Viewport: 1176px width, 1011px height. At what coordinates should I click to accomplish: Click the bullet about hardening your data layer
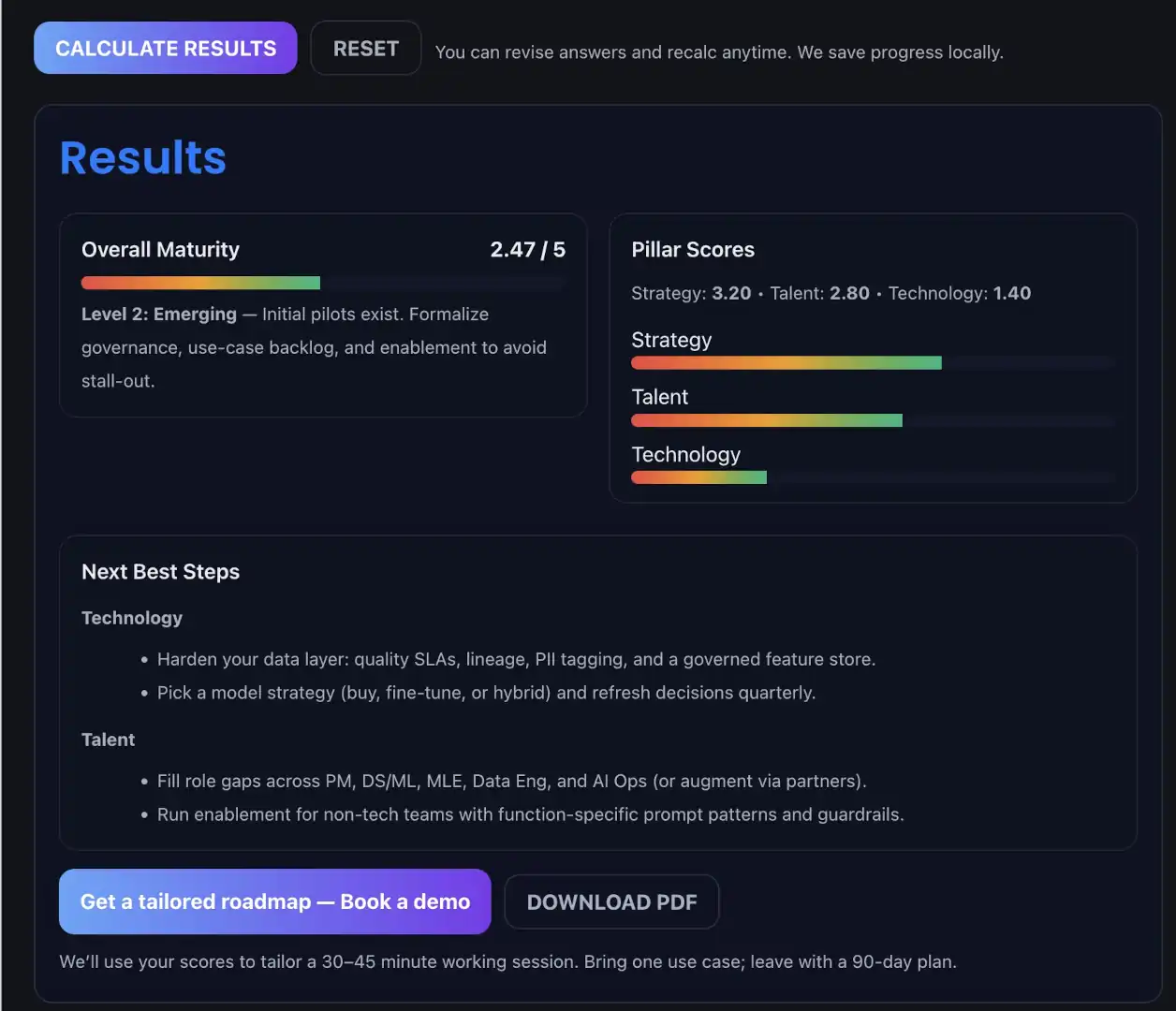pyautogui.click(x=516, y=659)
